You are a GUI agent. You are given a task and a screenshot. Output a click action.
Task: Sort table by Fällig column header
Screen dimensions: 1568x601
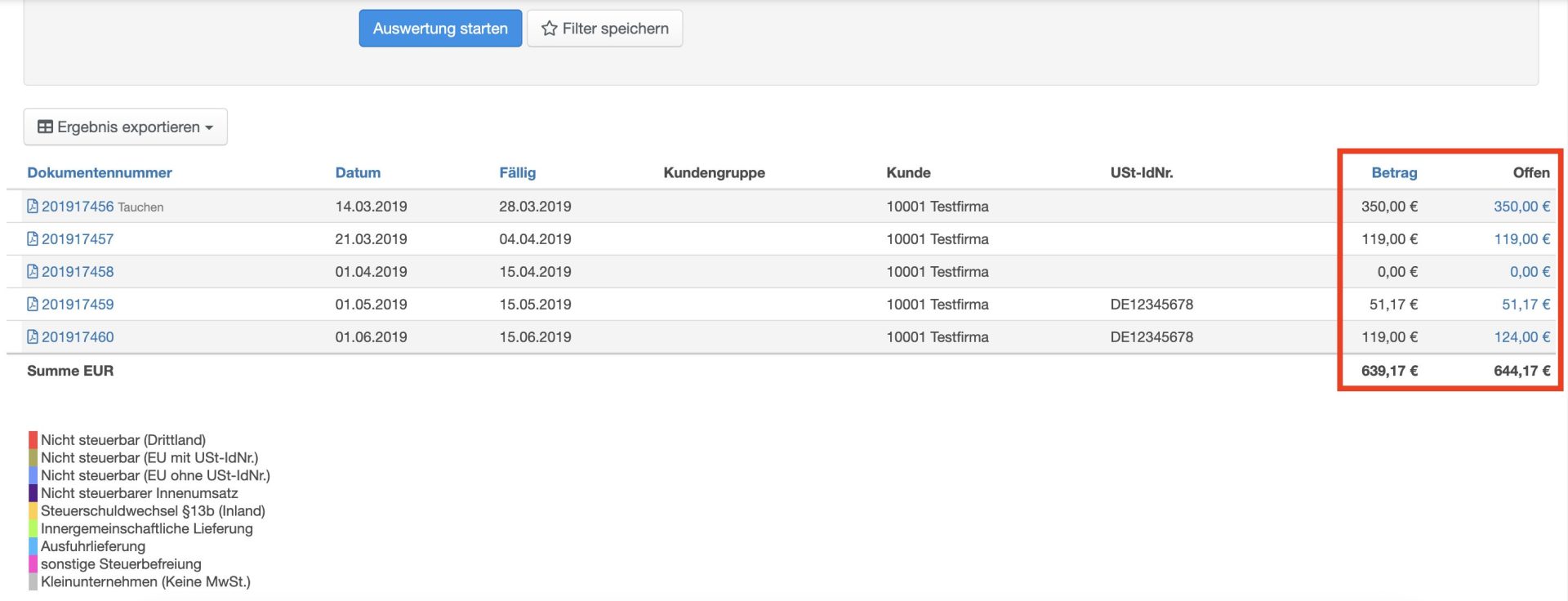(x=517, y=173)
